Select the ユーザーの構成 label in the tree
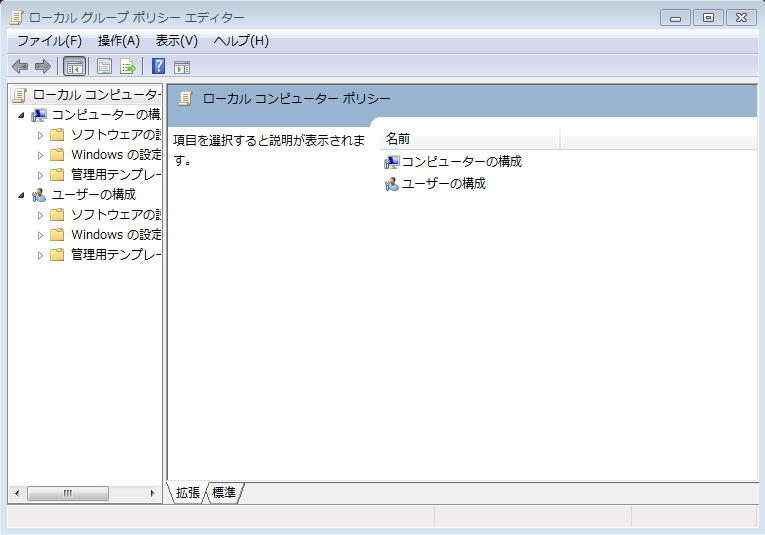 click(x=94, y=195)
